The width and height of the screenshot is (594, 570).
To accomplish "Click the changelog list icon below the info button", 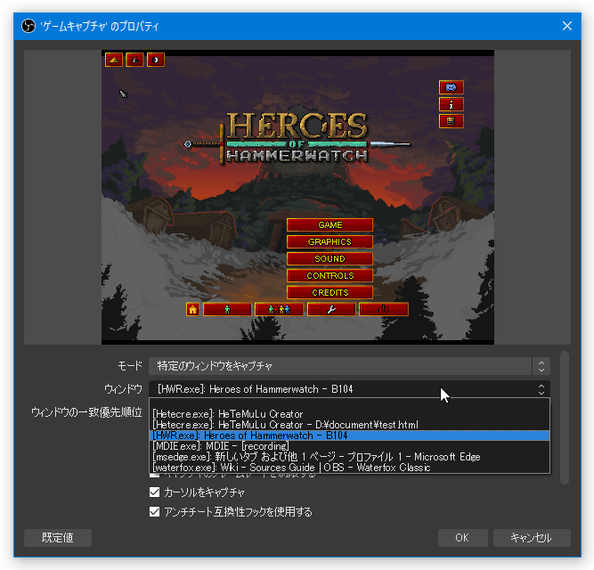I will [x=451, y=121].
